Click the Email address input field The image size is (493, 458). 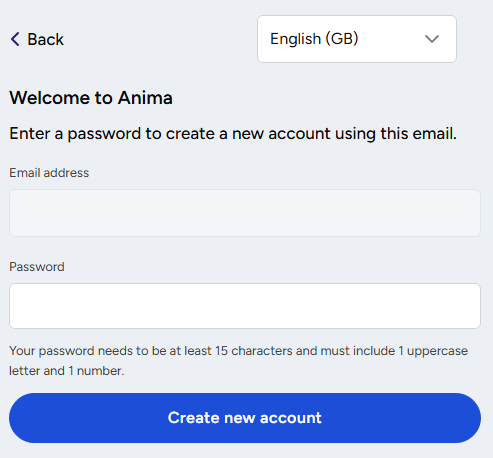click(245, 213)
